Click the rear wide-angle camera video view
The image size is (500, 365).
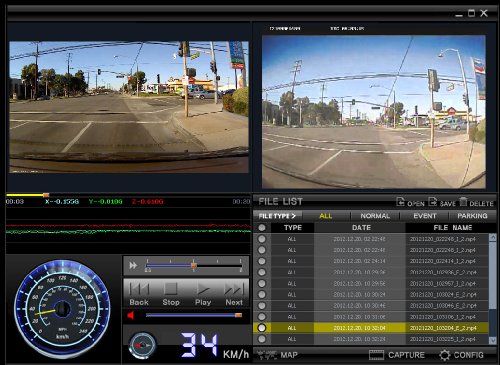coord(374,112)
